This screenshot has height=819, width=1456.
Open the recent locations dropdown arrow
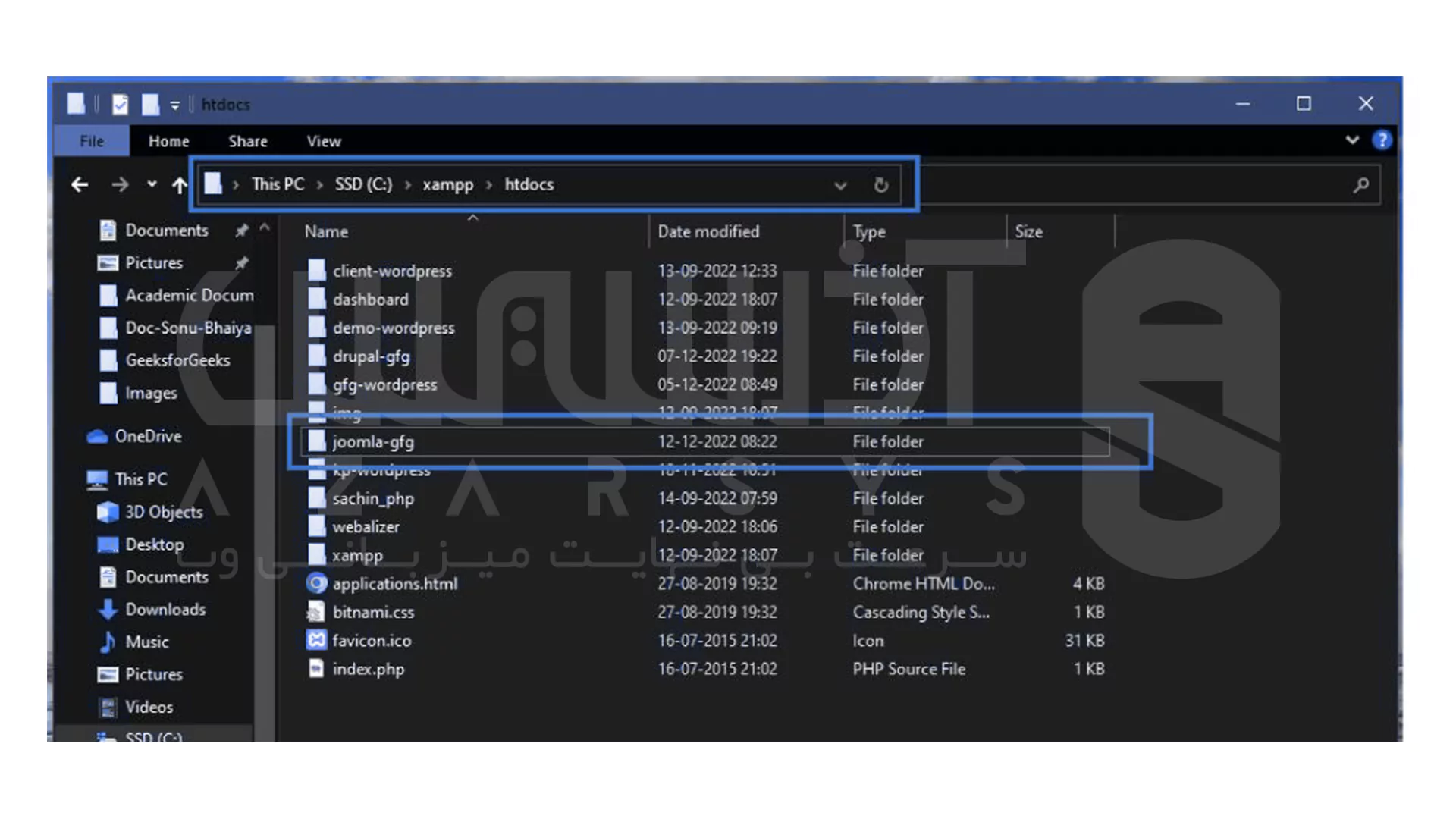tap(152, 184)
